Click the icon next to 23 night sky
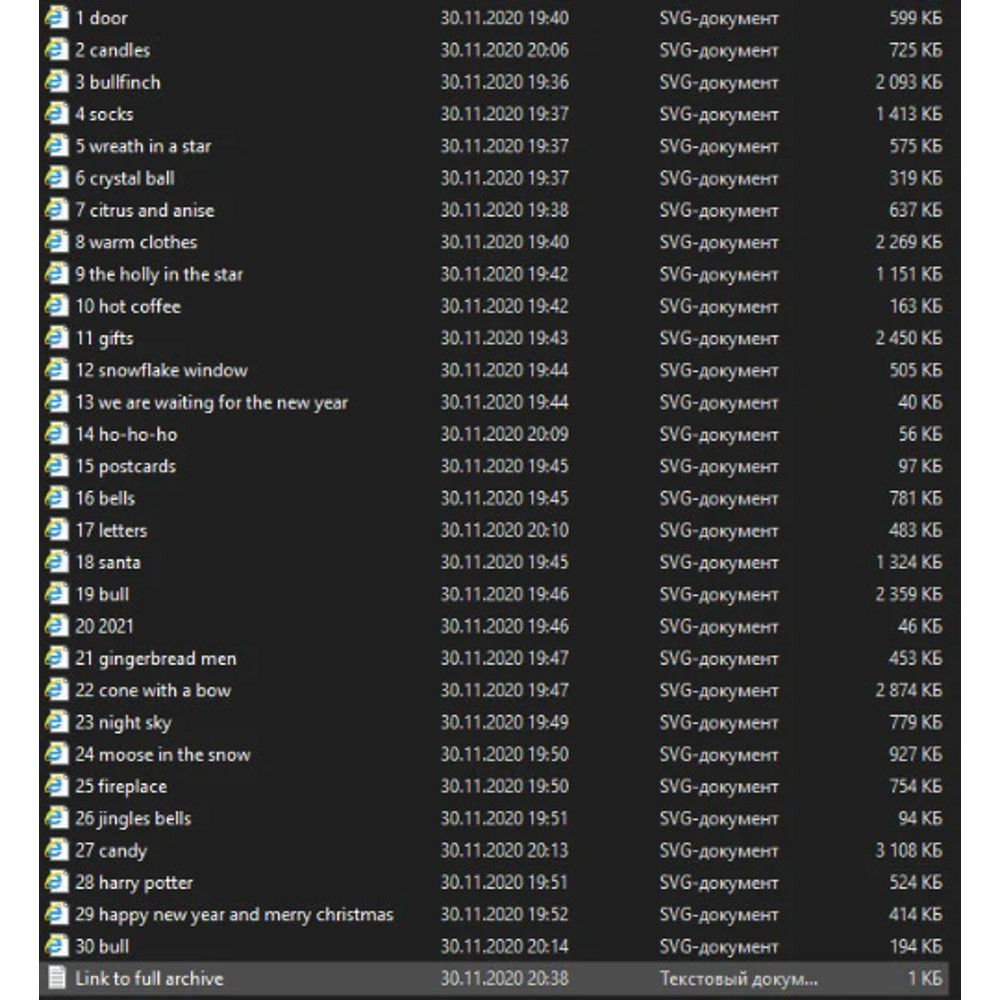Image resolution: width=1000 pixels, height=1000 pixels. click(57, 722)
